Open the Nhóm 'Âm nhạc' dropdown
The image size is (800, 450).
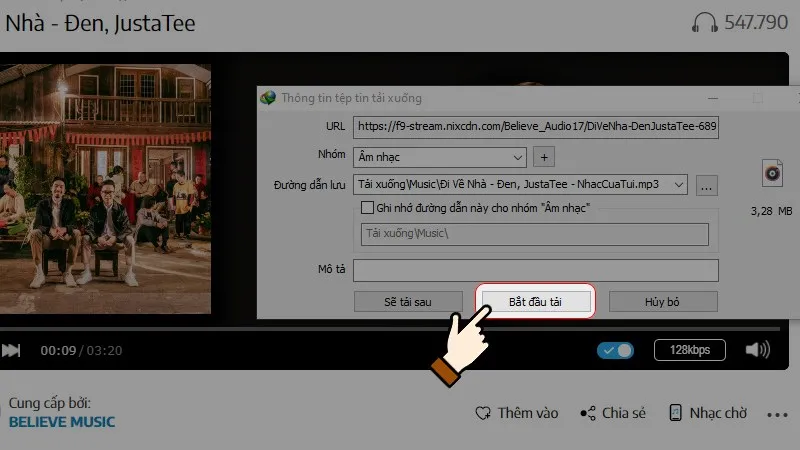[516, 157]
